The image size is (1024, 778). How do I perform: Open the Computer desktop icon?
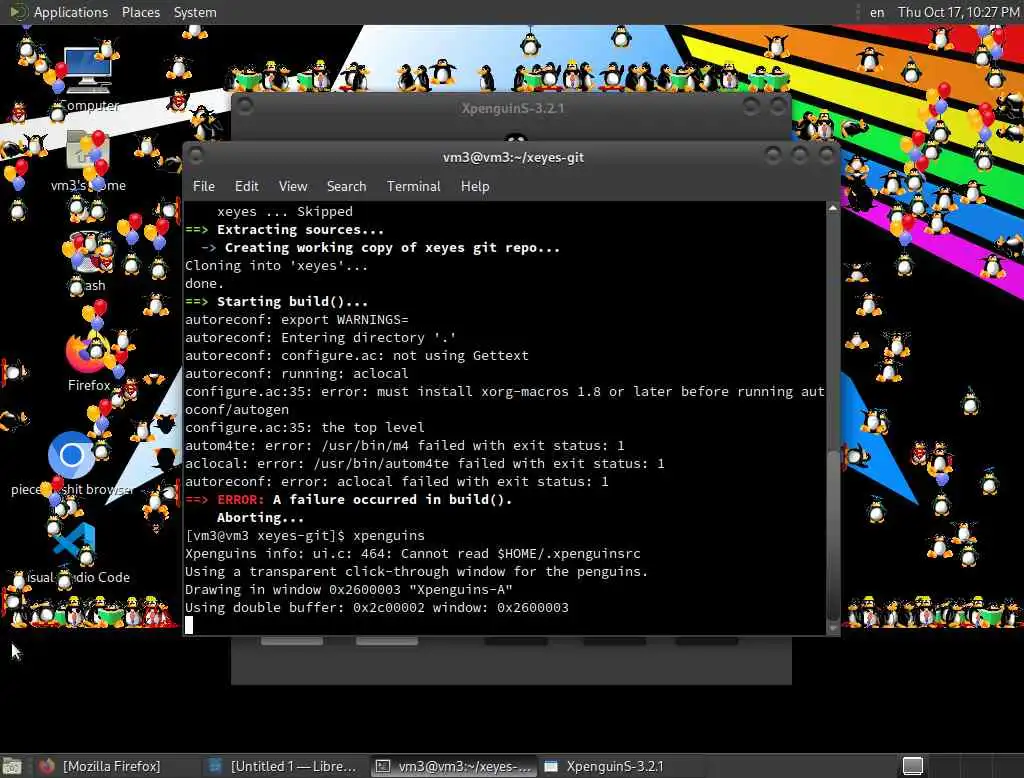pos(88,71)
